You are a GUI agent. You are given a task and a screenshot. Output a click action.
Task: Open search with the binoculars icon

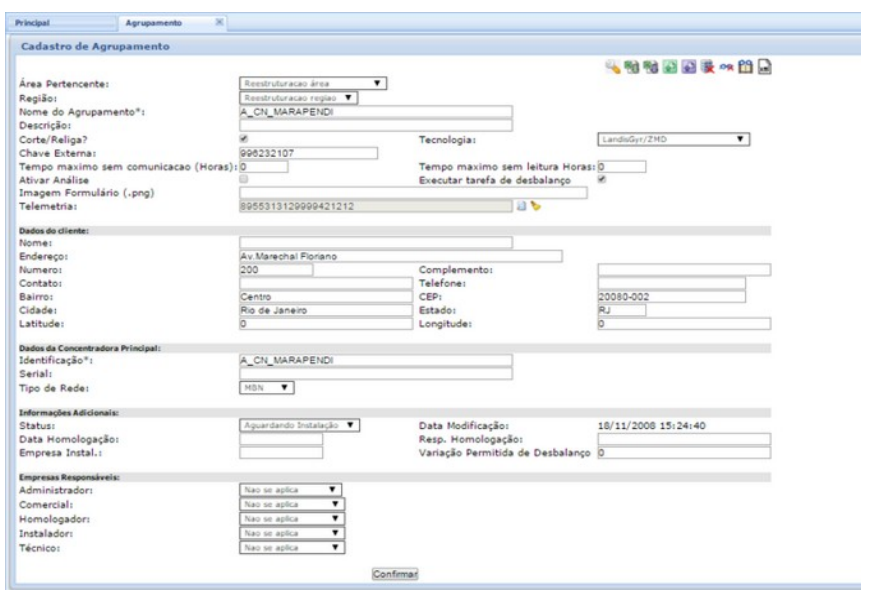(x=746, y=67)
